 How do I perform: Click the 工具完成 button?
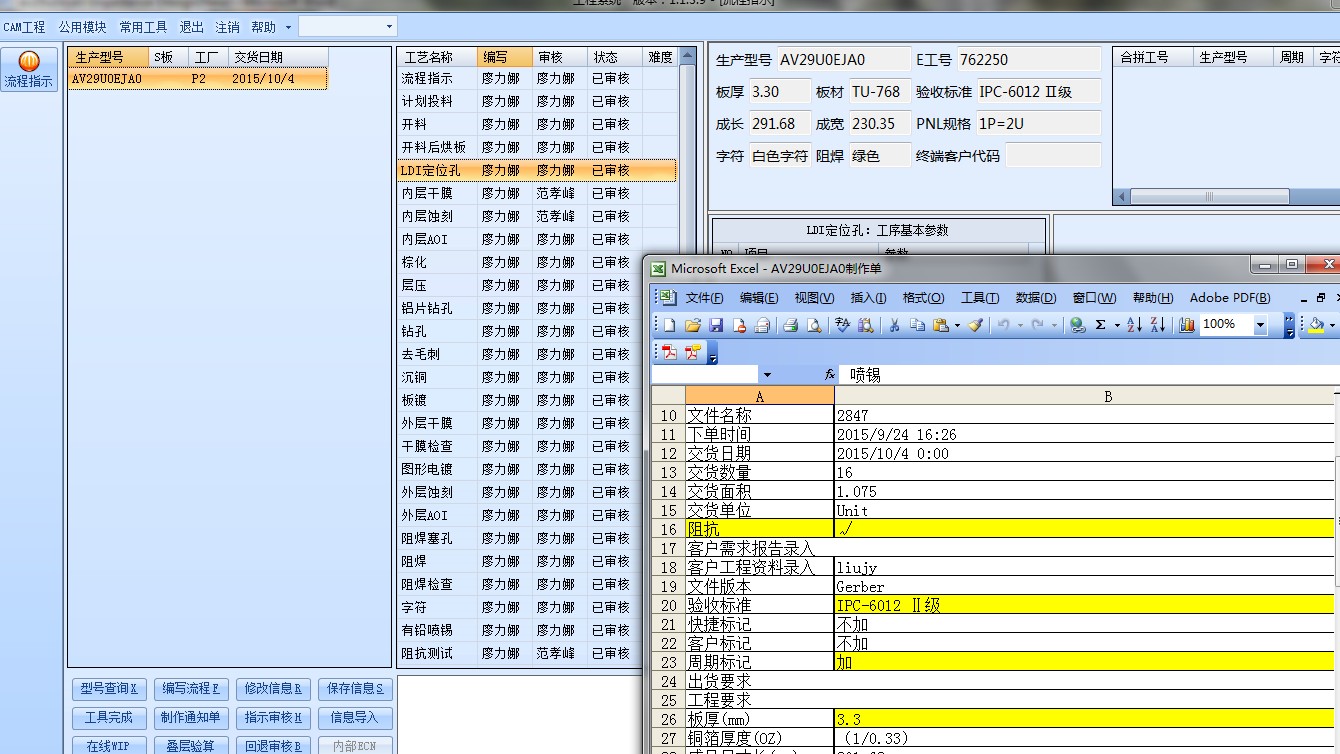(110, 718)
